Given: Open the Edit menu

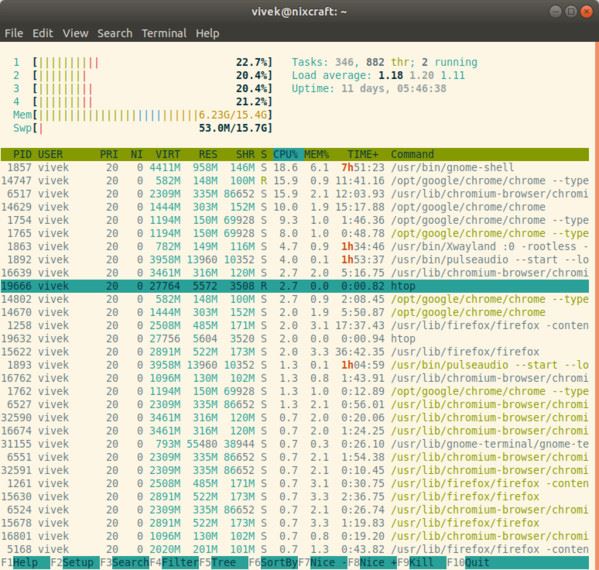Looking at the screenshot, I should click(42, 33).
